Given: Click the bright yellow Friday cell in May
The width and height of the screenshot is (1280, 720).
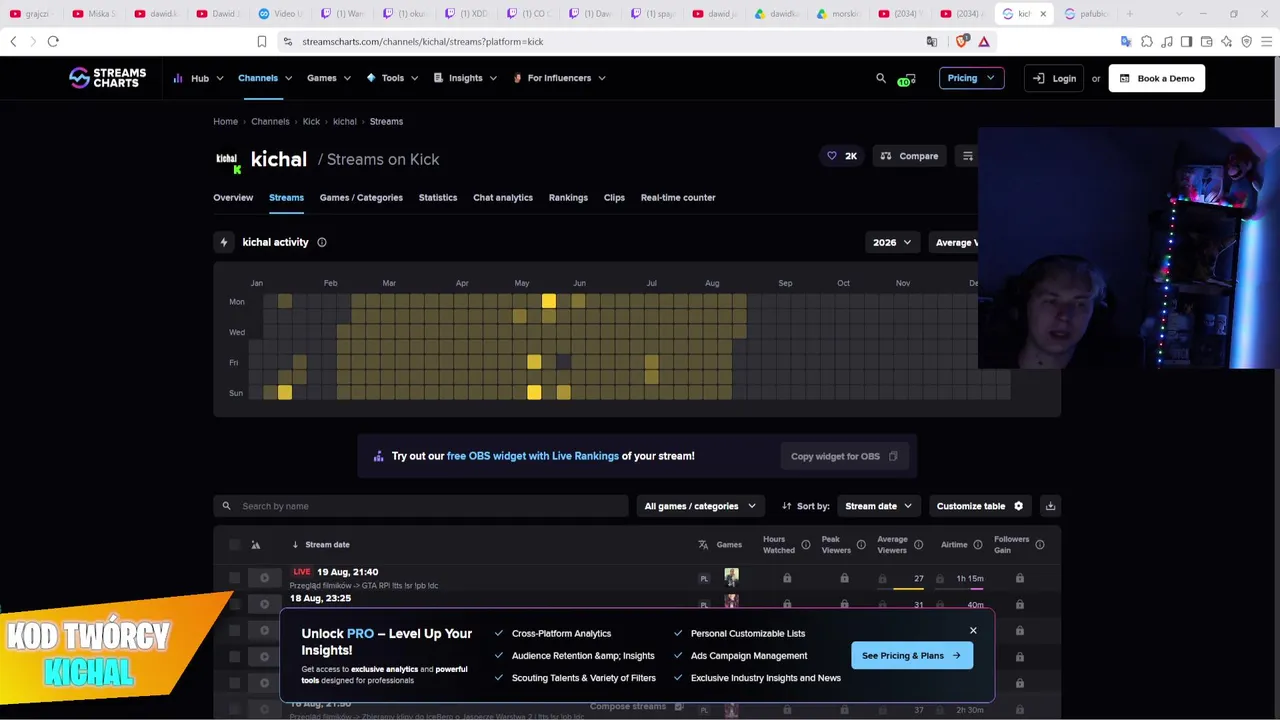Looking at the screenshot, I should (x=534, y=362).
